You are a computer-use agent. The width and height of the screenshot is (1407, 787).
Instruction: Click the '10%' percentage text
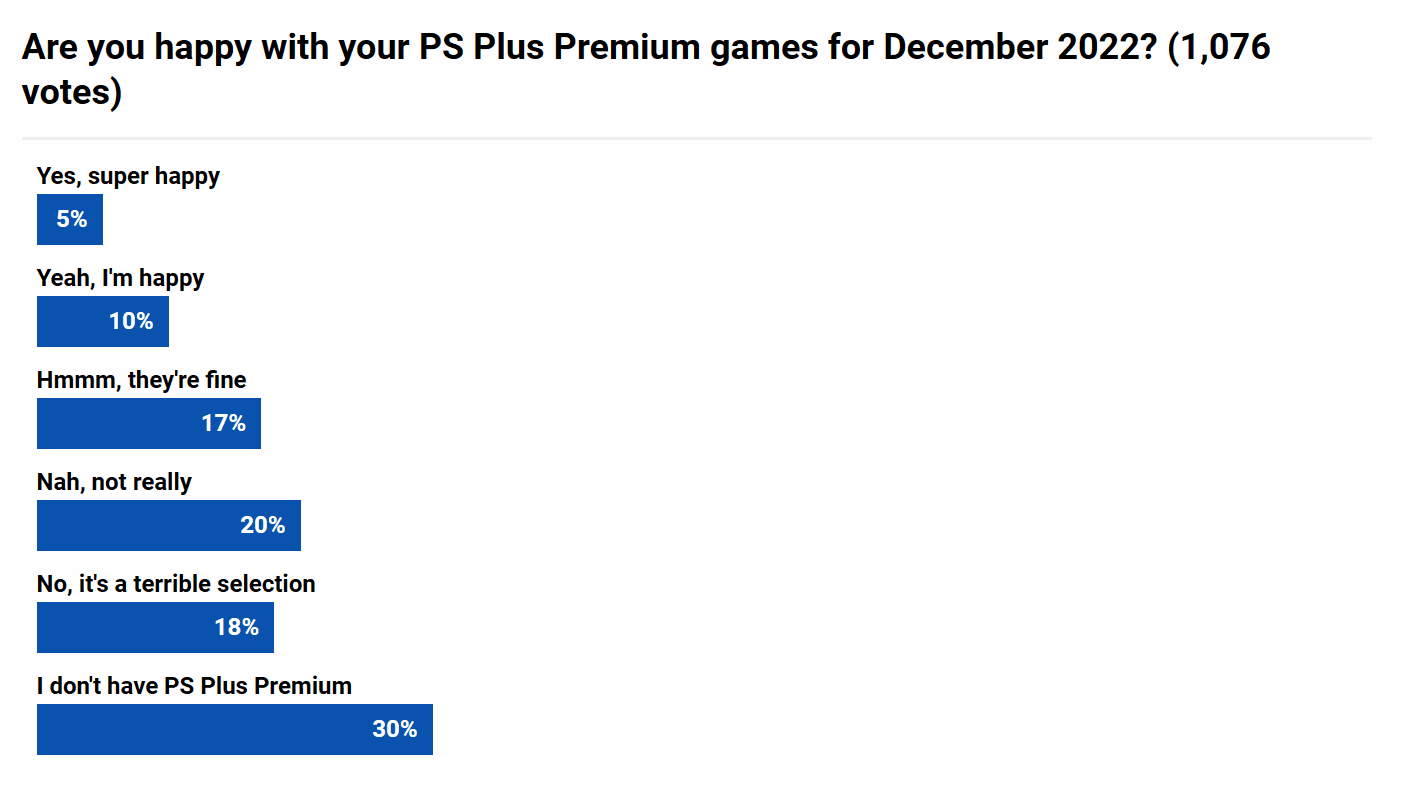point(131,321)
